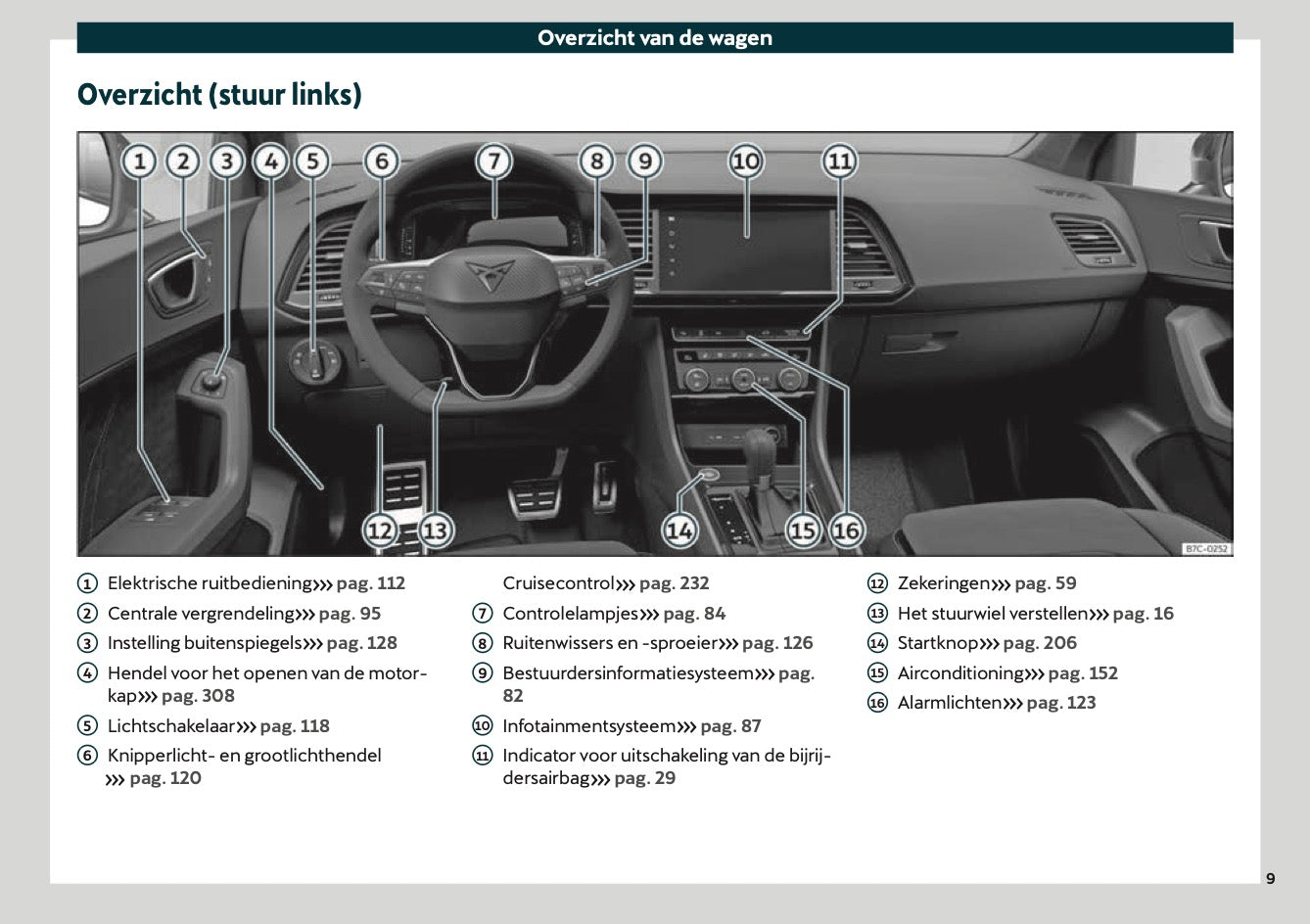
Task: Click callout circle 11 in the dashboard photo
Action: tap(839, 161)
